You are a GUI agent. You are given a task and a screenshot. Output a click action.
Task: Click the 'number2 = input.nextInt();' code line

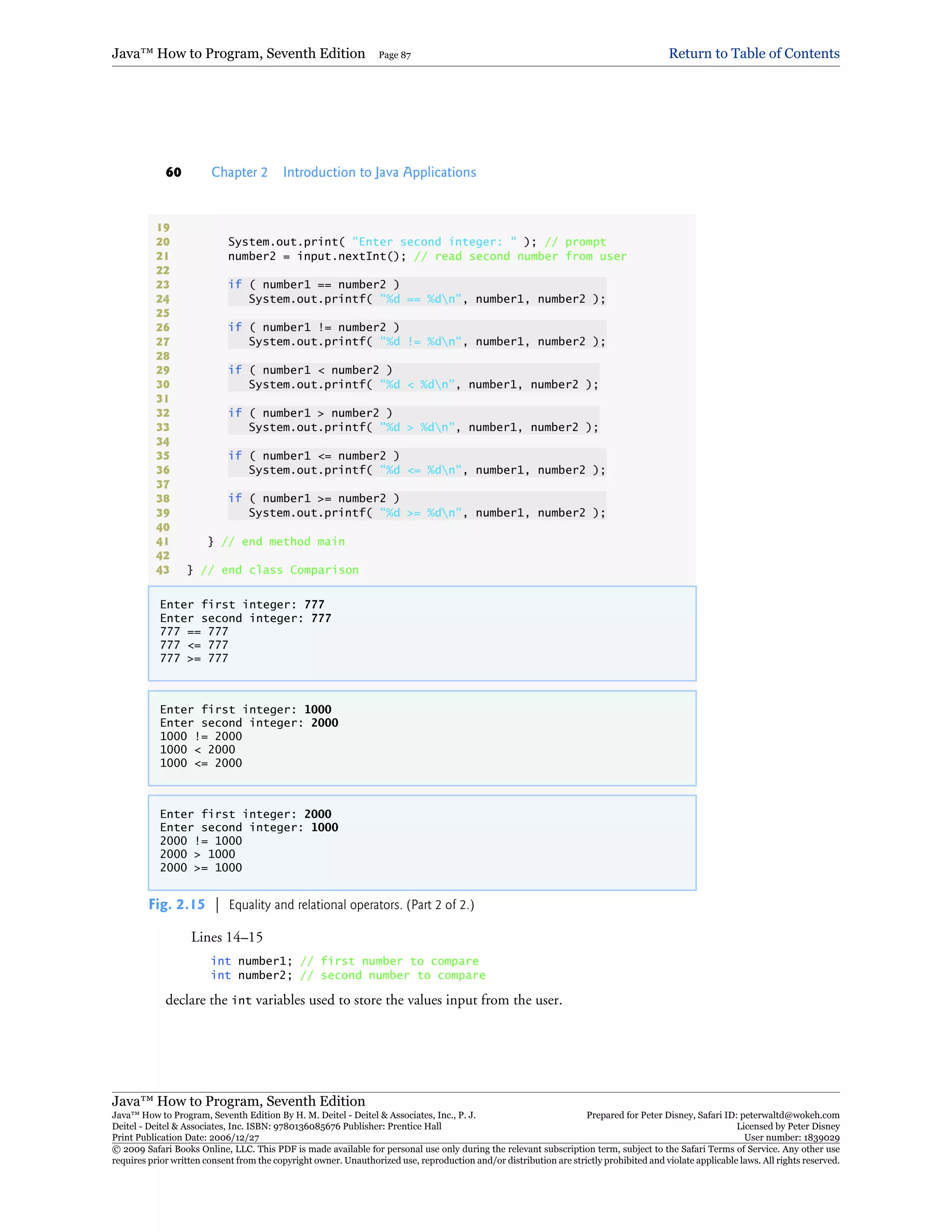317,256
